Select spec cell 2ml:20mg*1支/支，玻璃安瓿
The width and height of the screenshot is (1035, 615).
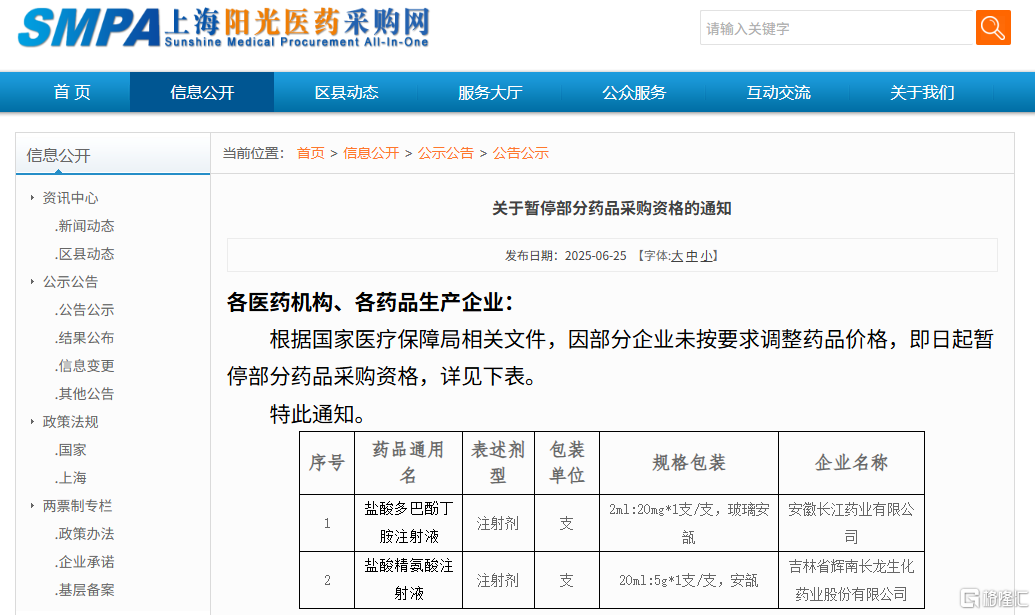click(x=689, y=523)
